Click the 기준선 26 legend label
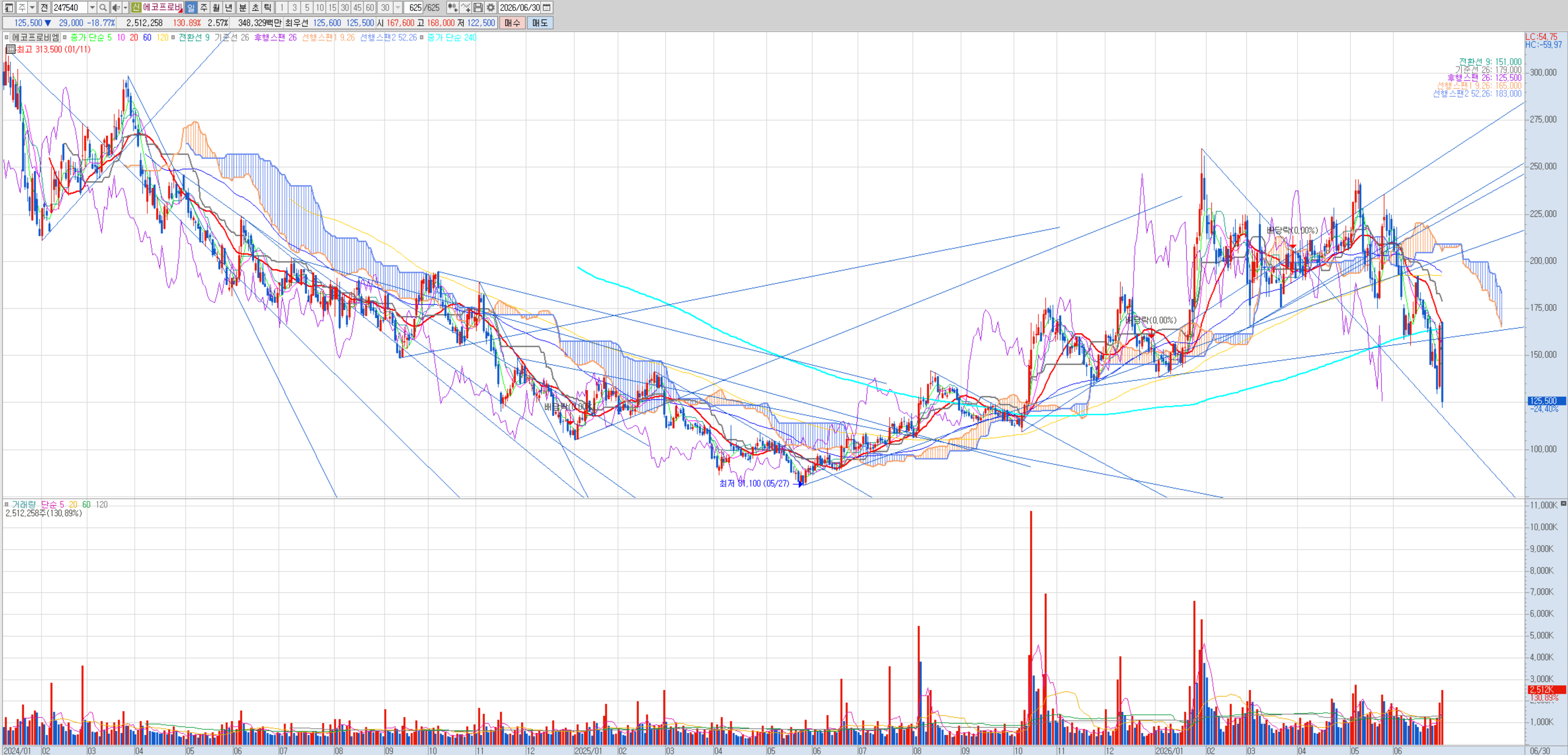The image size is (1568, 755). pyautogui.click(x=231, y=38)
